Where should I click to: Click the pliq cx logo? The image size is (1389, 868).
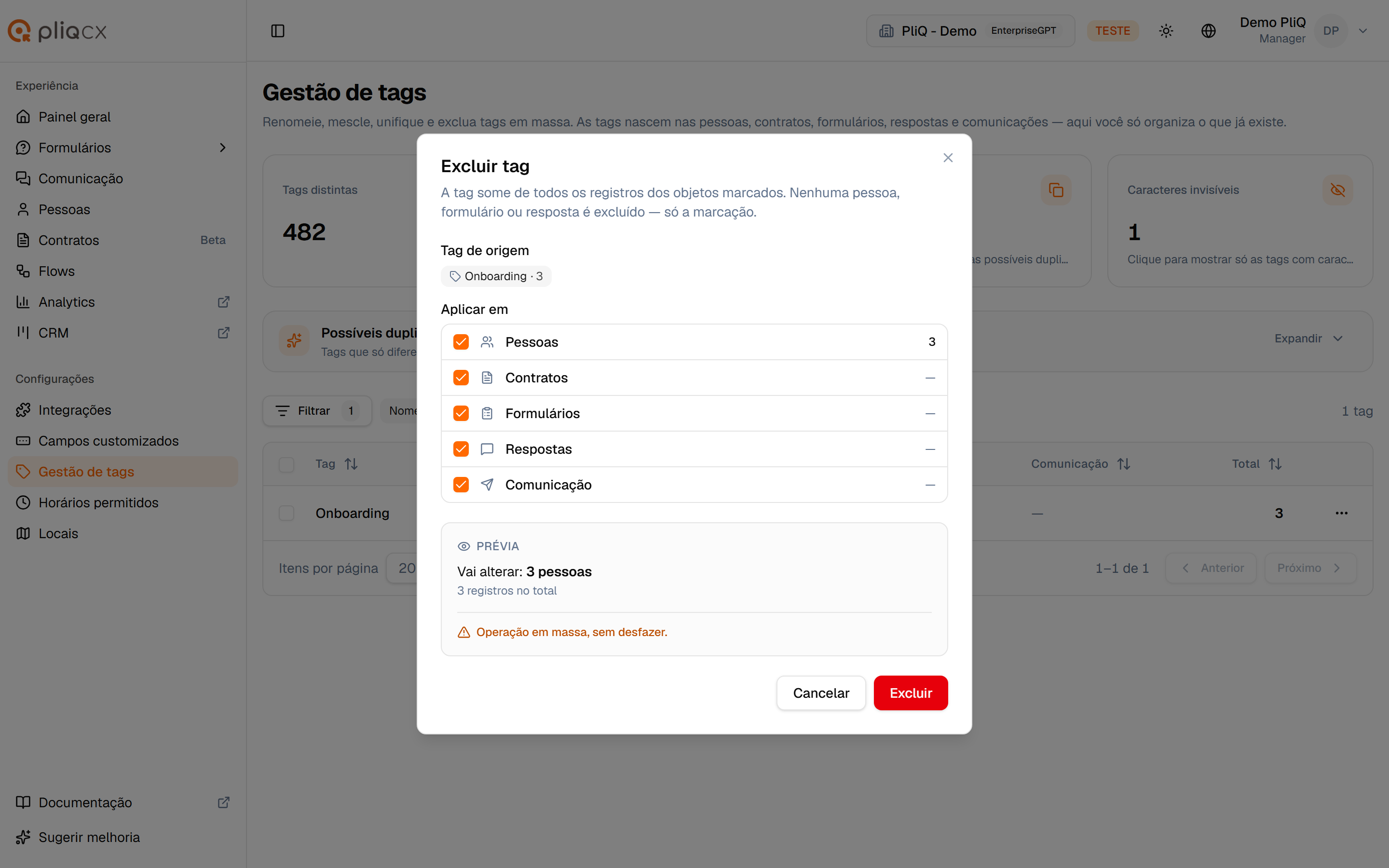(57, 31)
